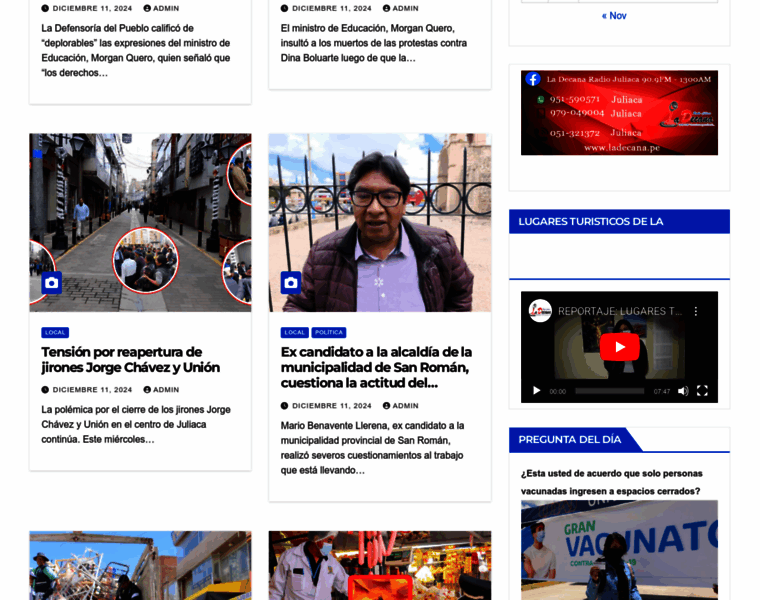Image resolution: width=760 pixels, height=600 pixels.
Task: Click excerpt 'La Defensoría del Pueblo calificó'
Action: (136, 50)
